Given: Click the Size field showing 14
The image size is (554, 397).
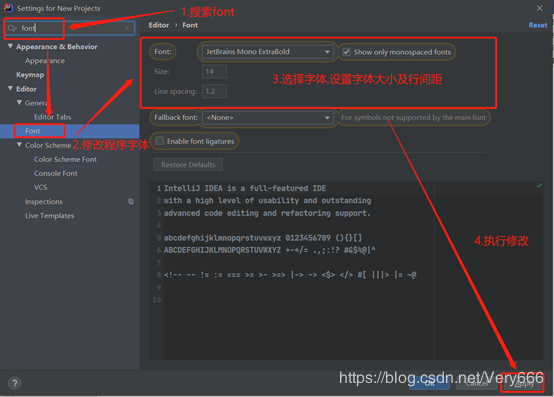Looking at the screenshot, I should (214, 72).
